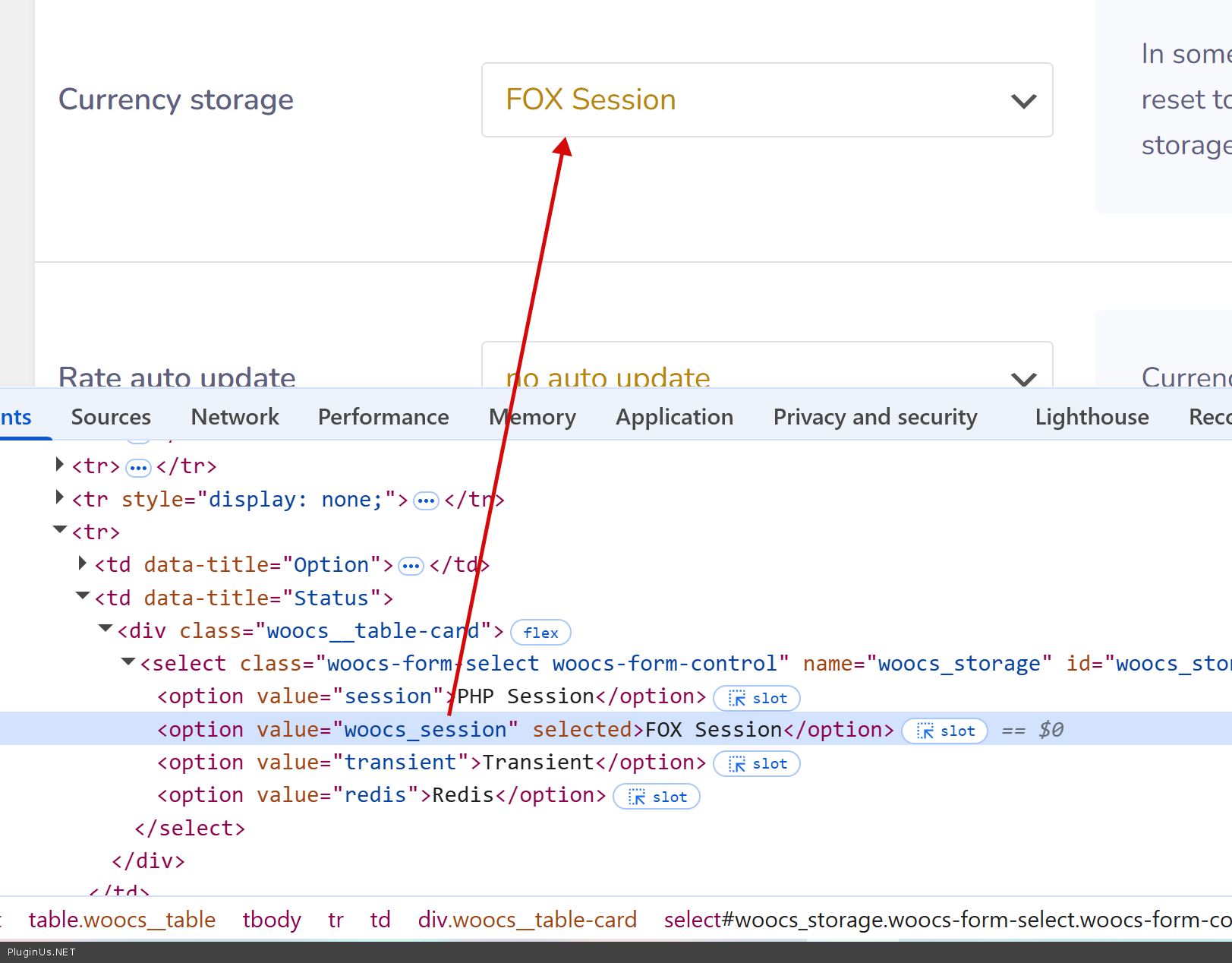Expand ellipsis in td data-title Option
The height and width of the screenshot is (963, 1232).
pyautogui.click(x=411, y=566)
